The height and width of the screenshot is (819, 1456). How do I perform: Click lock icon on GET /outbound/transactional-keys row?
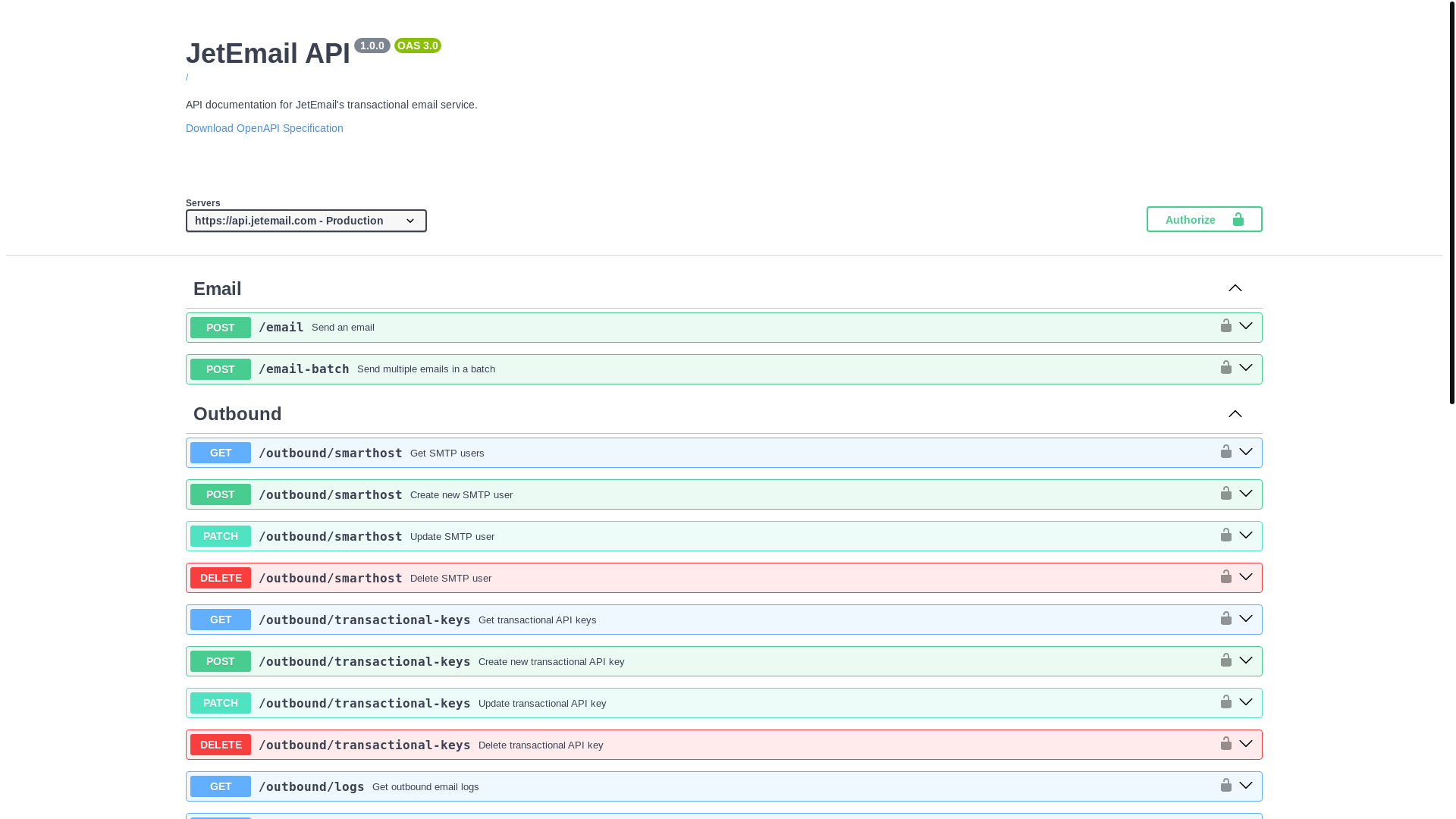[x=1226, y=618]
